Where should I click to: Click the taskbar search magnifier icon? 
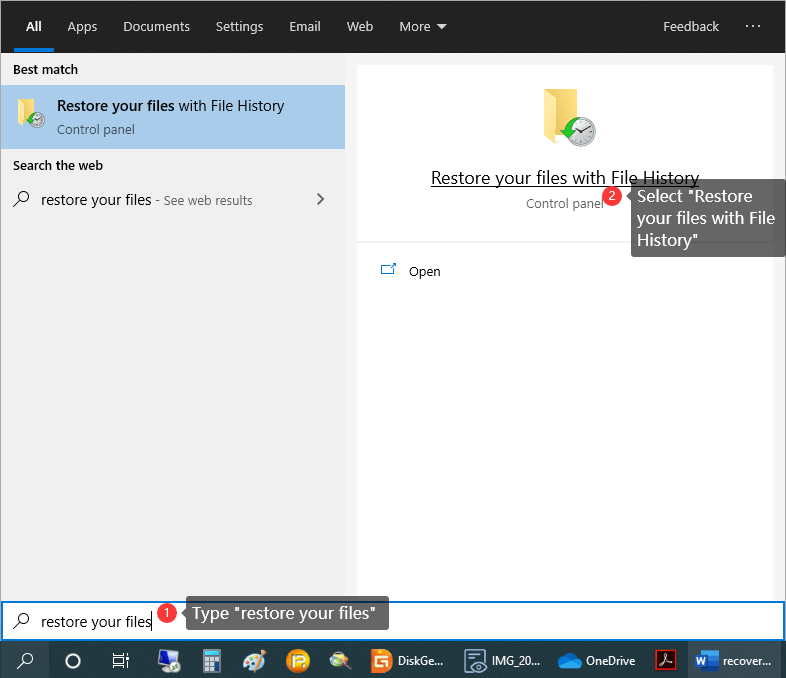[x=25, y=660]
